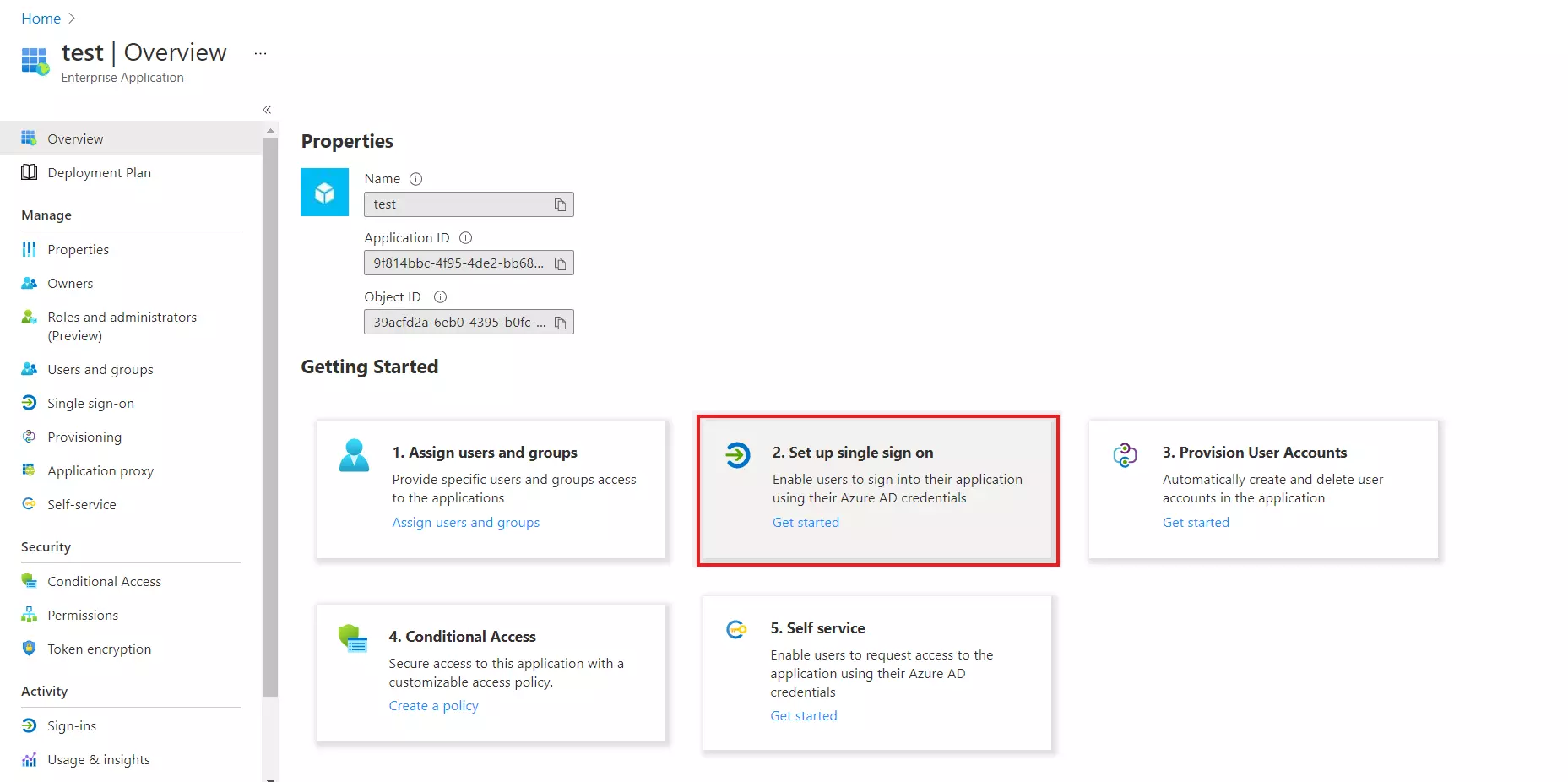The height and width of the screenshot is (782, 1568).
Task: Click the blue cube application logo
Action: pyautogui.click(x=324, y=193)
